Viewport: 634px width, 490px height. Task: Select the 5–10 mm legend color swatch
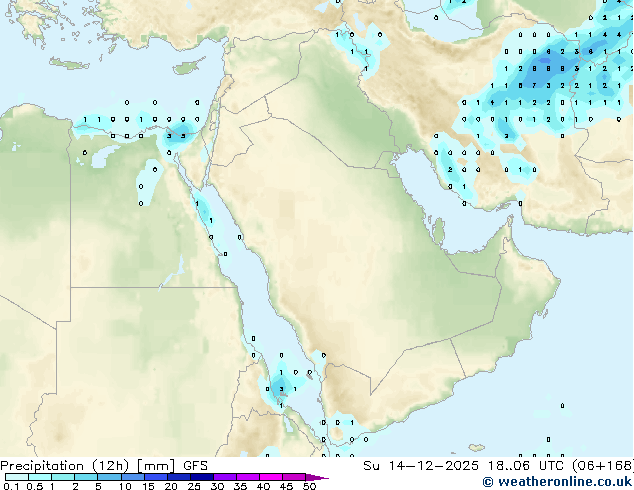(109, 477)
